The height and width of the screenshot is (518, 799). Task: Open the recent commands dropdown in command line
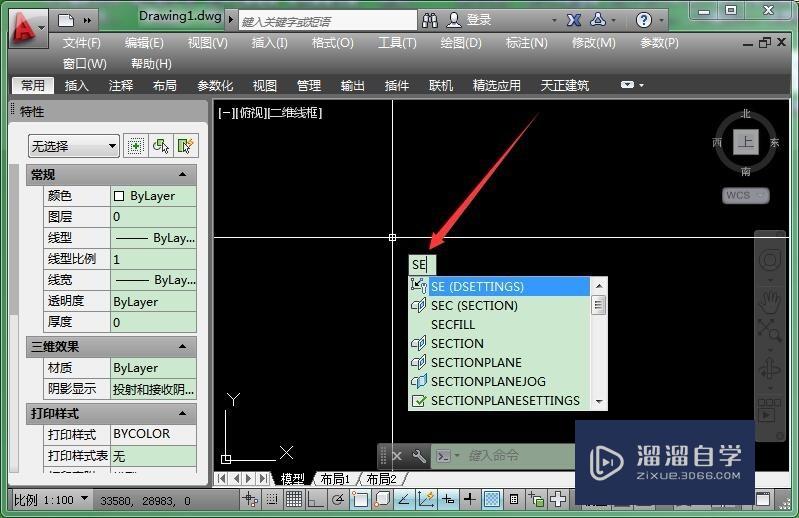coord(448,456)
